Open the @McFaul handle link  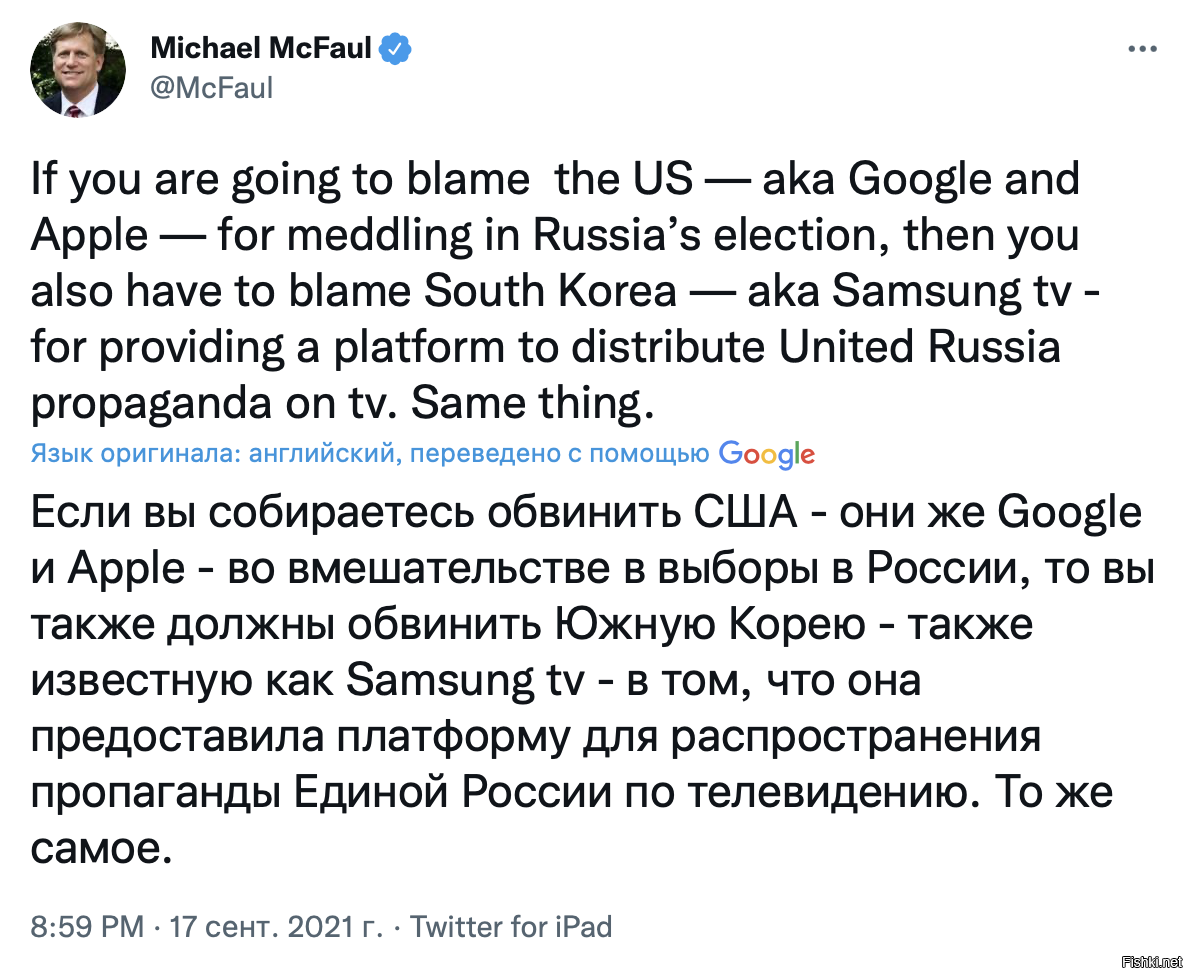[x=211, y=89]
